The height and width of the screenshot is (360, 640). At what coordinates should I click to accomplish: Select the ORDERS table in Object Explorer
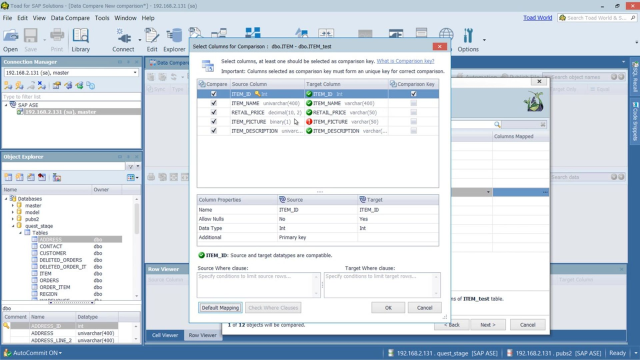(49, 280)
